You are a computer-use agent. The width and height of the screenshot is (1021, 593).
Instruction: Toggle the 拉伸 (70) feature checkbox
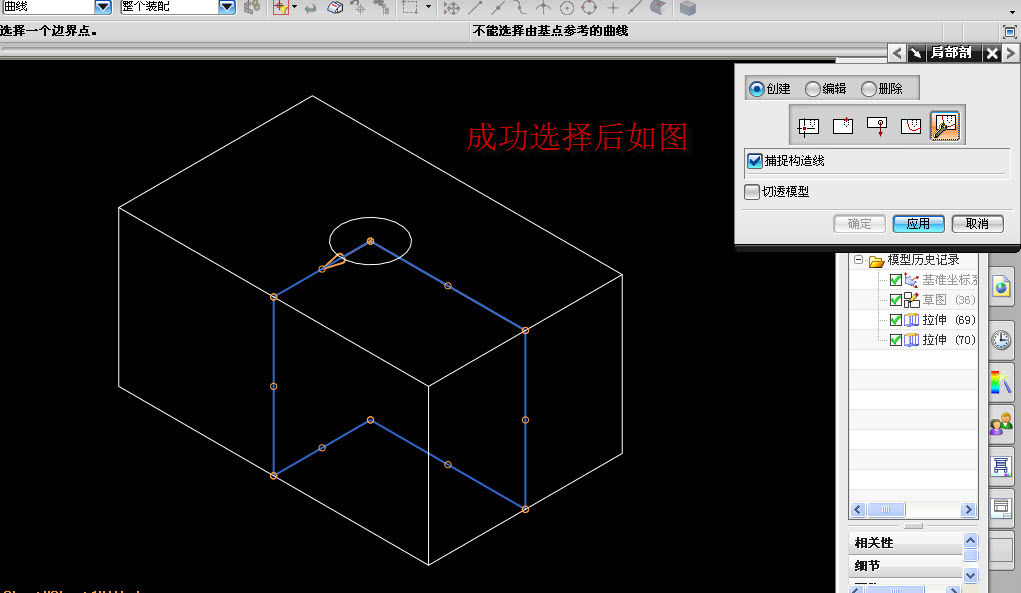896,340
